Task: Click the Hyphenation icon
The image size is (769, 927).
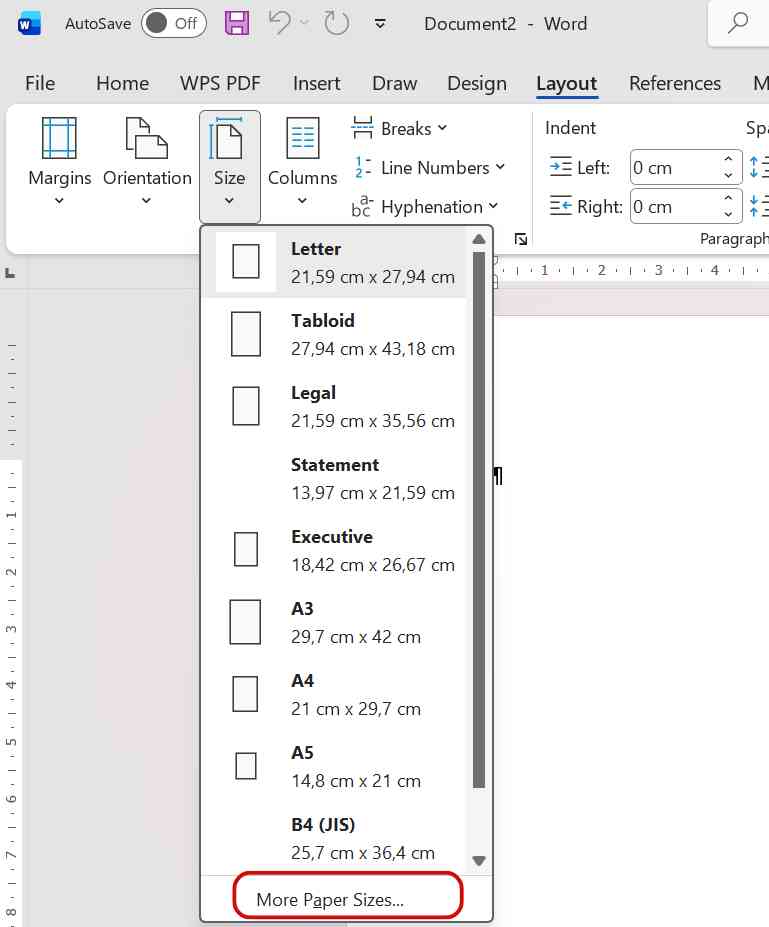Action: [x=362, y=206]
